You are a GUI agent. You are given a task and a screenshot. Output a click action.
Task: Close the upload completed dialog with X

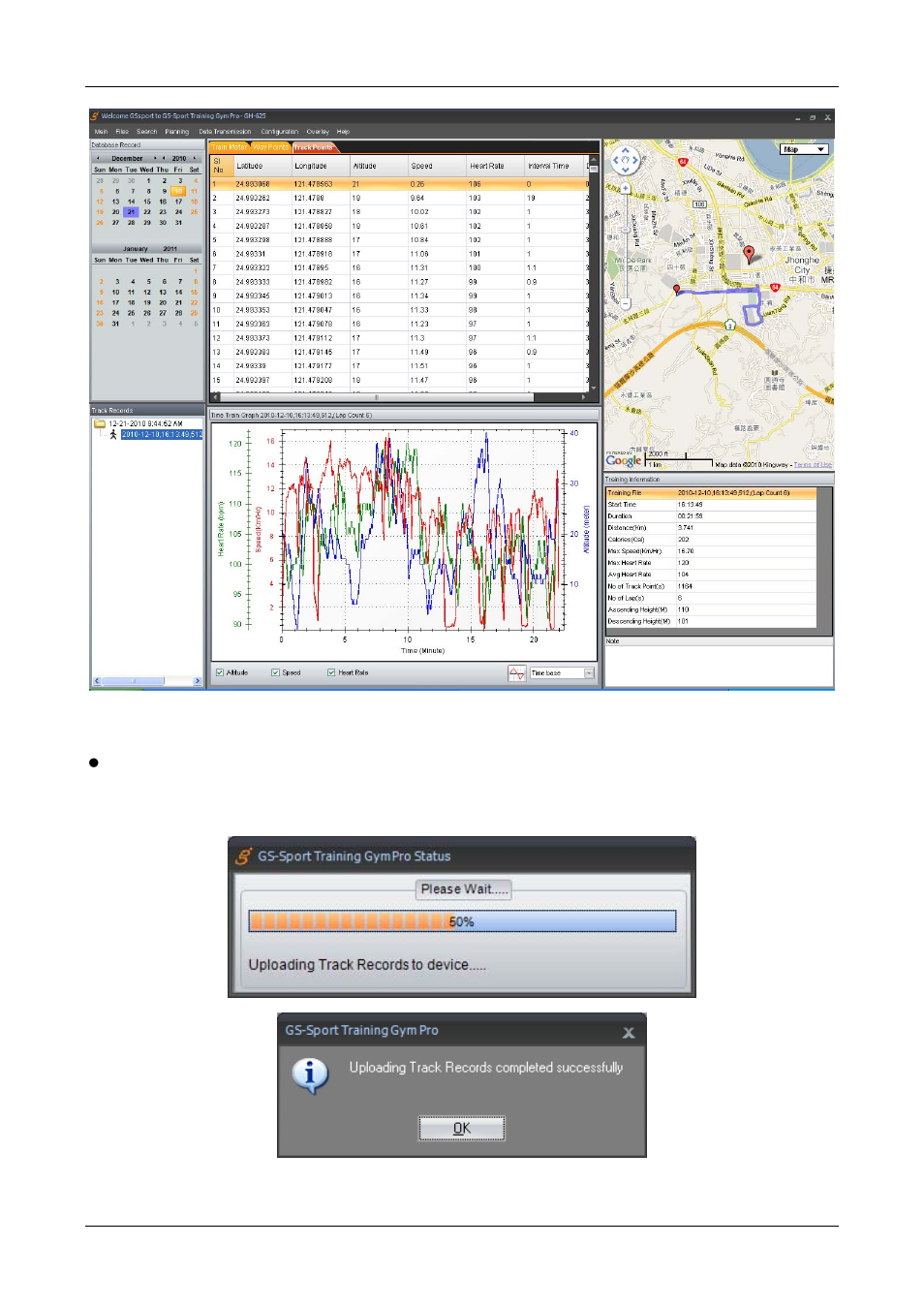click(629, 1033)
